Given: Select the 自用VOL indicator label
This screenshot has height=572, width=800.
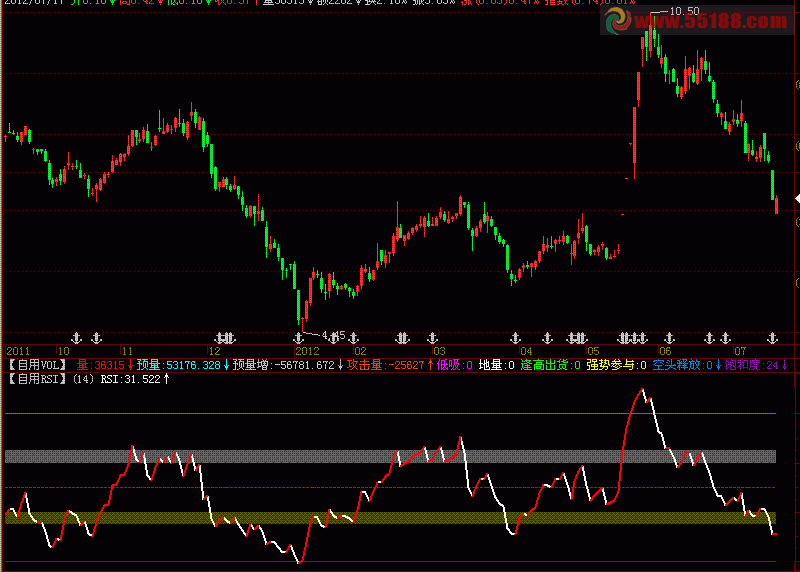Looking at the screenshot, I should [37, 365].
